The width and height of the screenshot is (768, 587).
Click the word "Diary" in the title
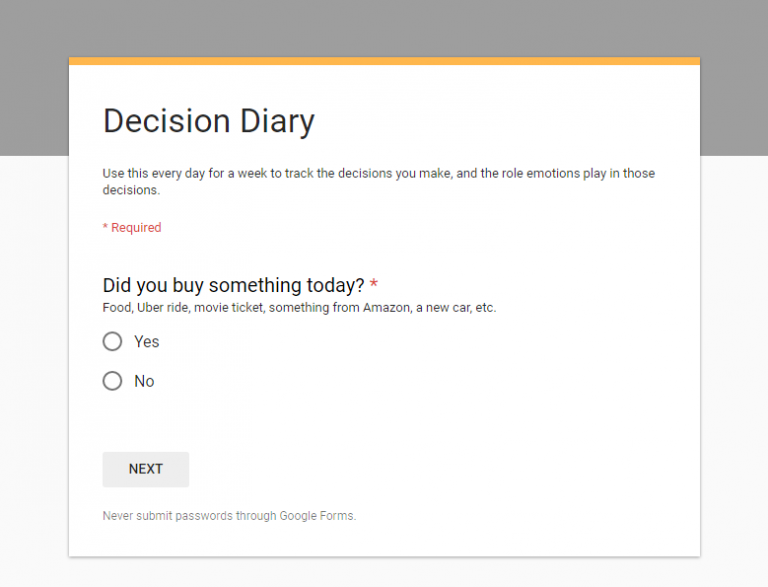coord(277,121)
